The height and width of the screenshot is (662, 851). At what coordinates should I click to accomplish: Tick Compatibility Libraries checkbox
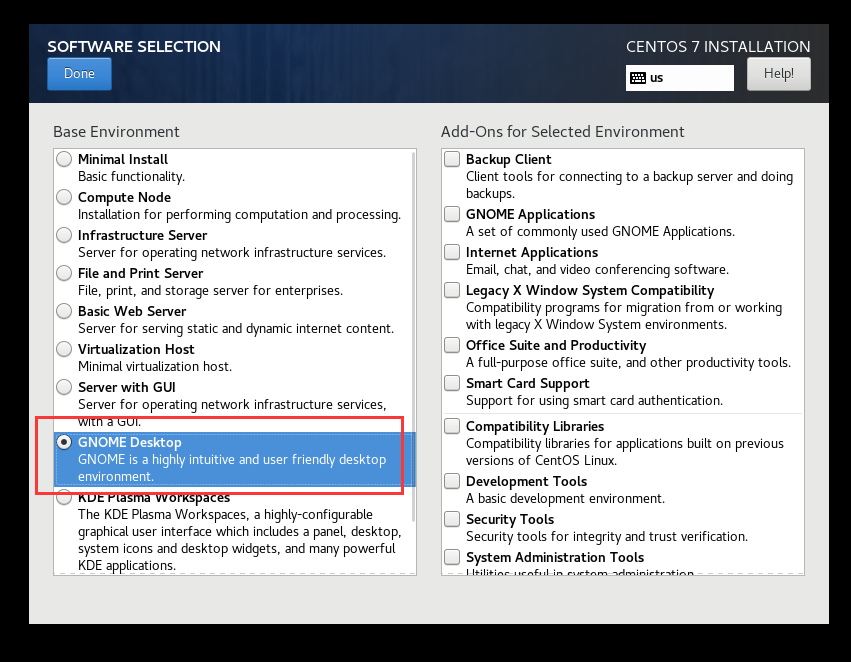(x=452, y=426)
